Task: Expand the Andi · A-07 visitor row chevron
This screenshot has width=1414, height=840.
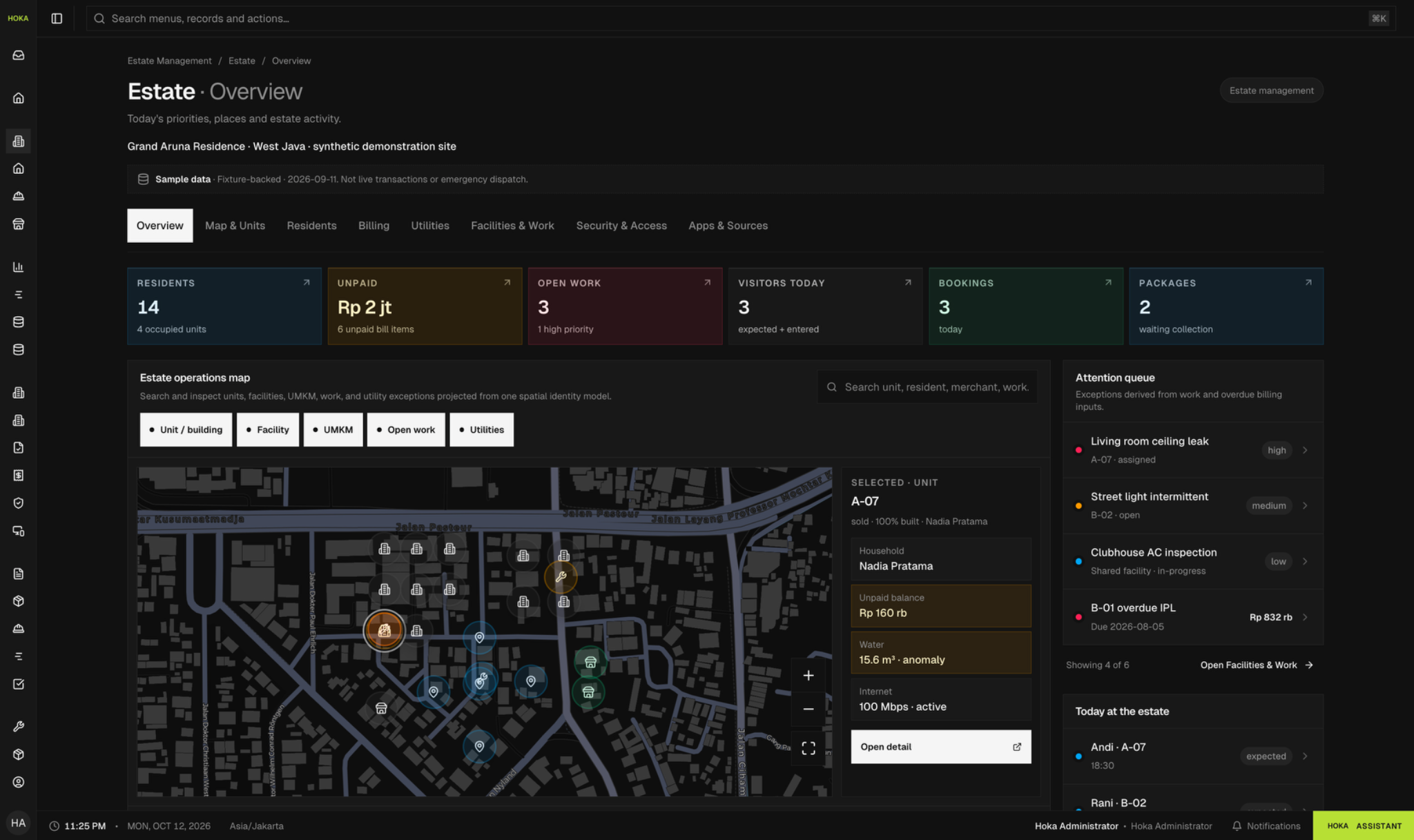Action: tap(1305, 756)
